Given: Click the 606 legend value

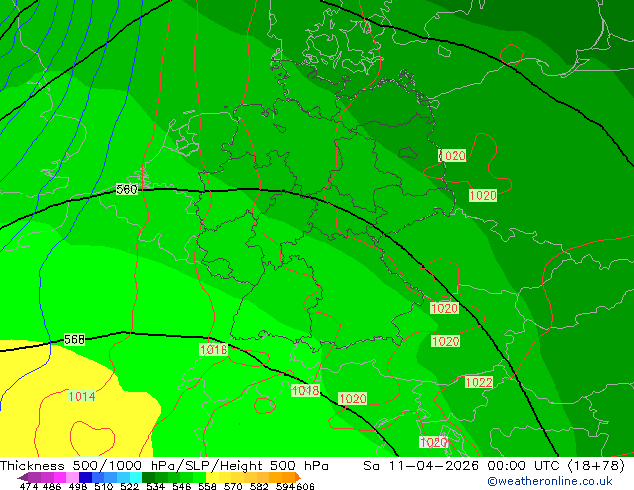Looking at the screenshot, I should pyautogui.click(x=305, y=486).
